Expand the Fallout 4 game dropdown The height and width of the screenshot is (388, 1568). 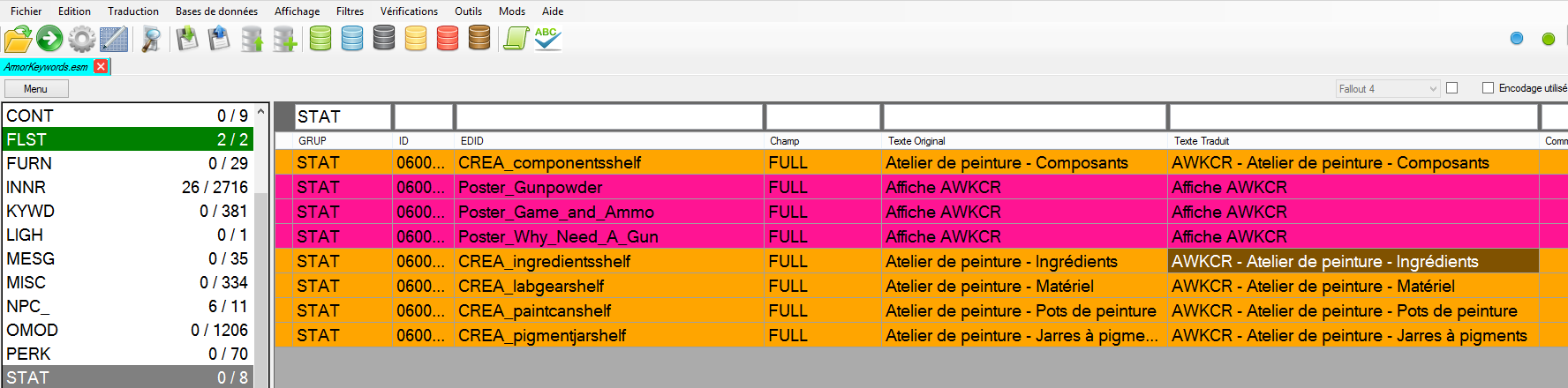pos(1388,89)
